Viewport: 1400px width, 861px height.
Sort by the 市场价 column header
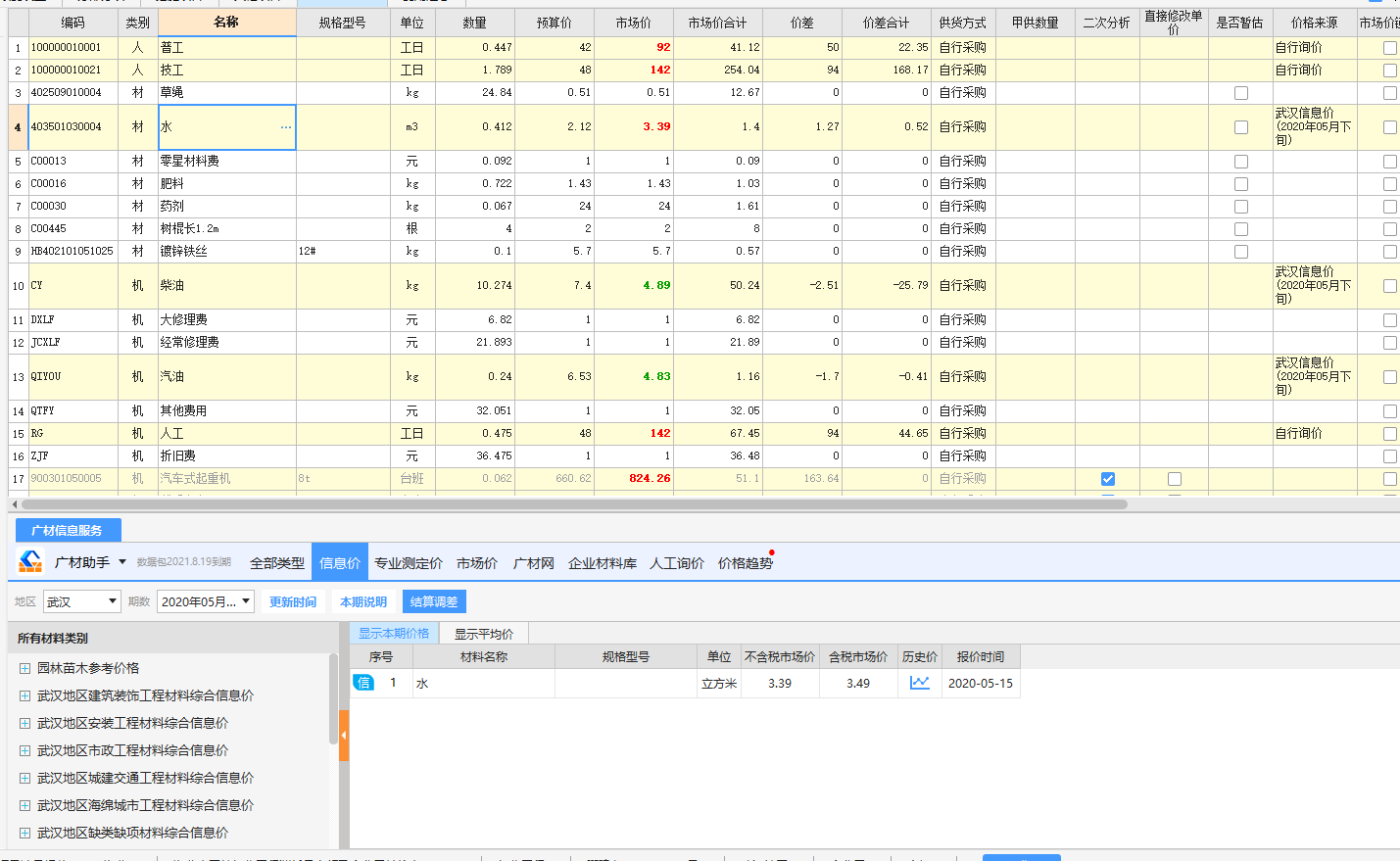click(634, 23)
